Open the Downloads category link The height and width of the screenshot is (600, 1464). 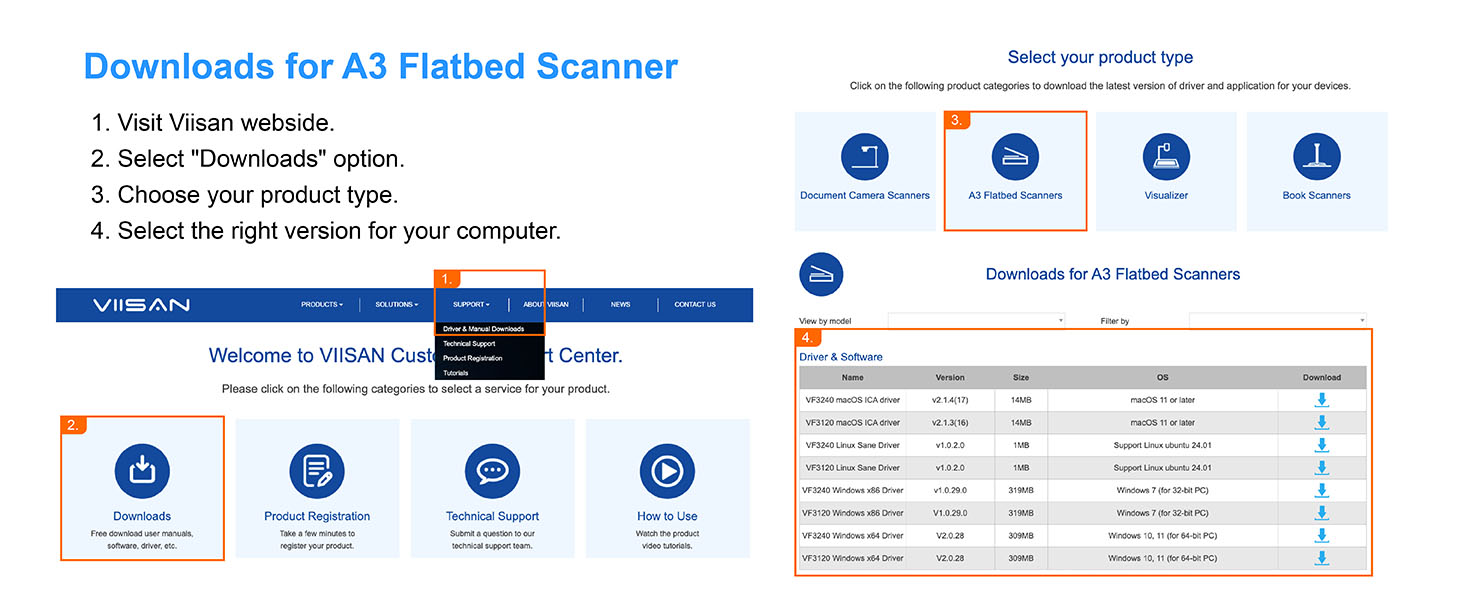click(x=142, y=517)
